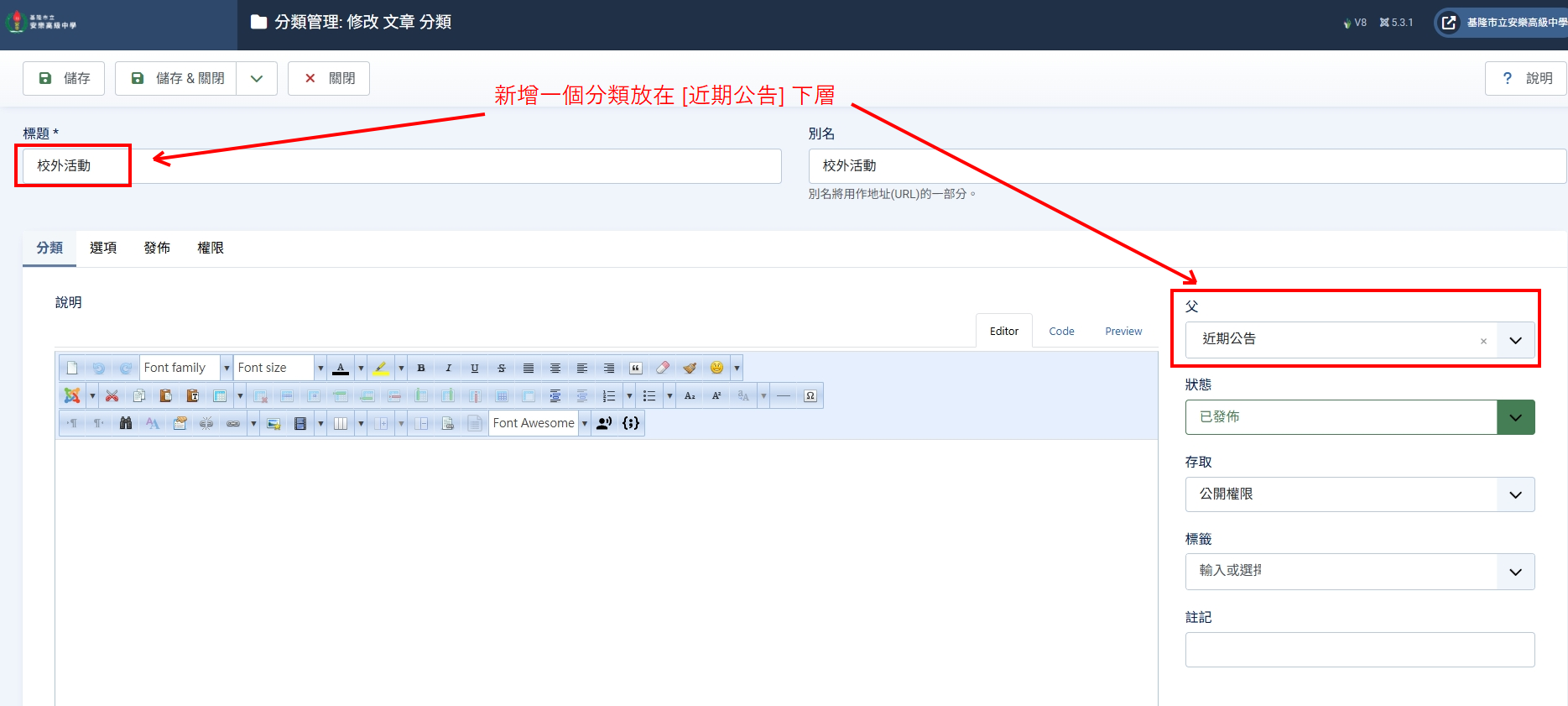Click the Joomla logo editor icon
This screenshot has height=706, width=1568.
73,395
